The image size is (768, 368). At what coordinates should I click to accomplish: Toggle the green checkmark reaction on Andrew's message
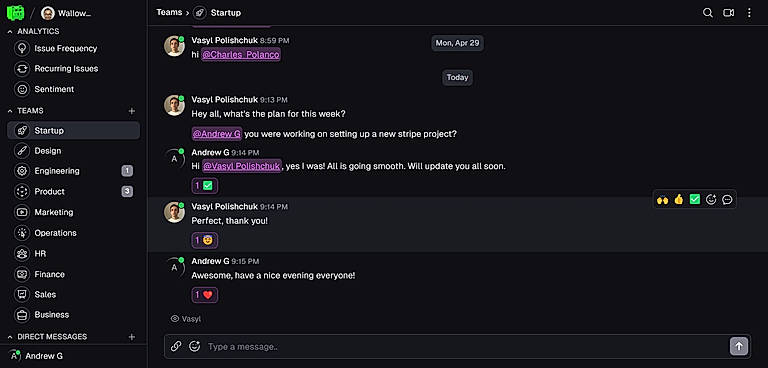tap(204, 186)
